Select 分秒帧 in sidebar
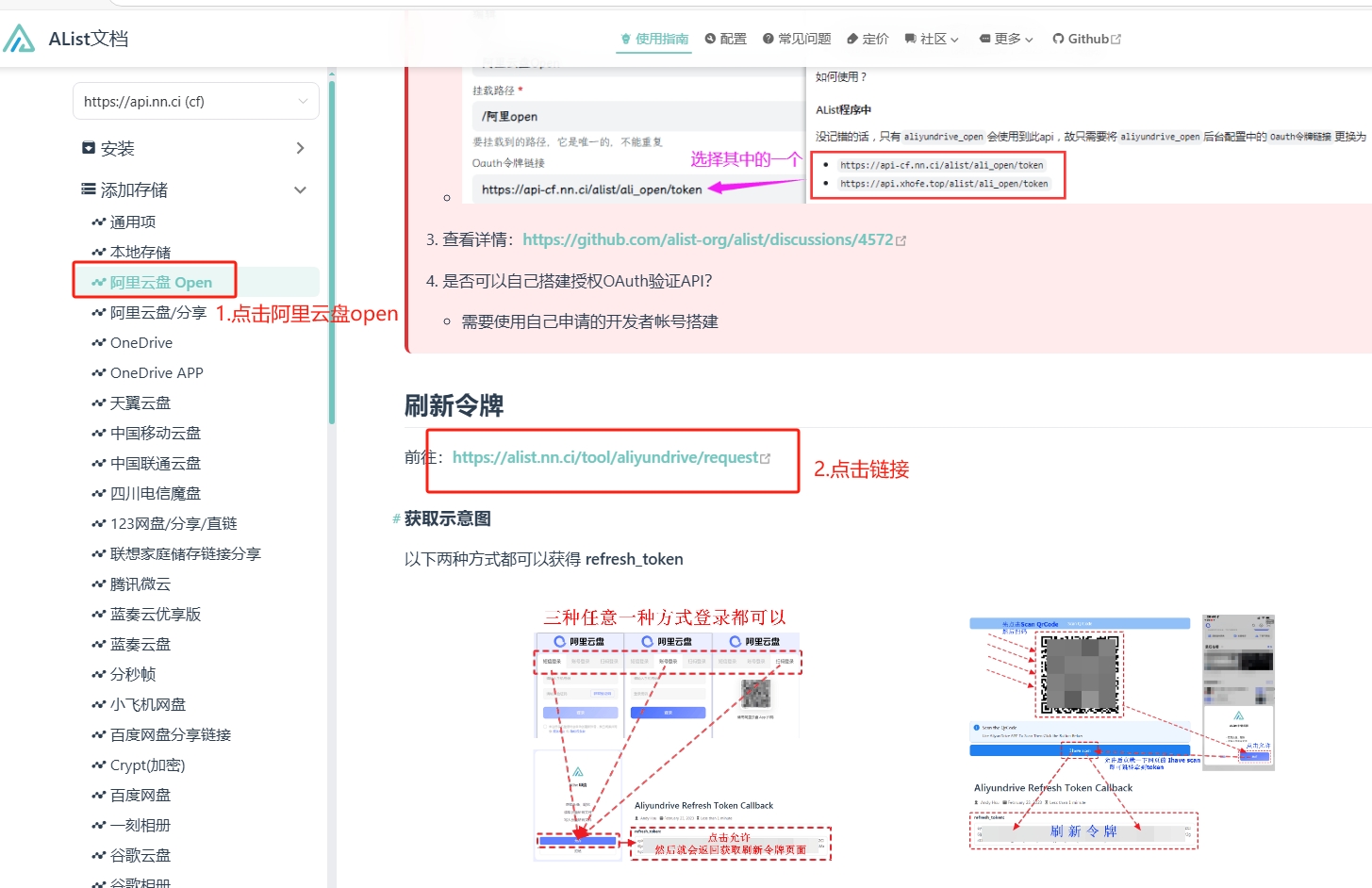Image resolution: width=1372 pixels, height=888 pixels. (x=133, y=674)
